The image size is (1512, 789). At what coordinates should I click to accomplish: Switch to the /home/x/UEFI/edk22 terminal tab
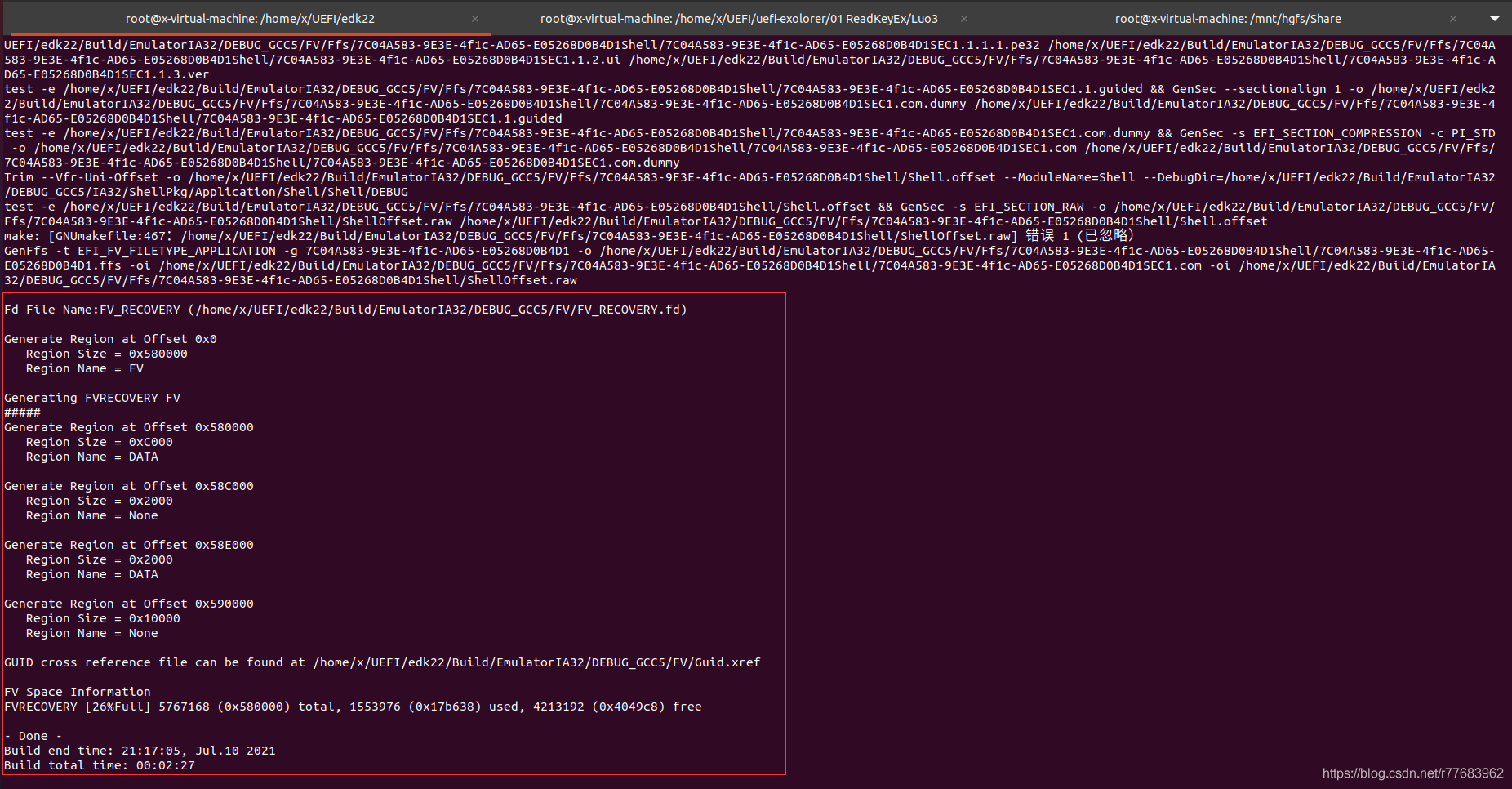pyautogui.click(x=250, y=18)
